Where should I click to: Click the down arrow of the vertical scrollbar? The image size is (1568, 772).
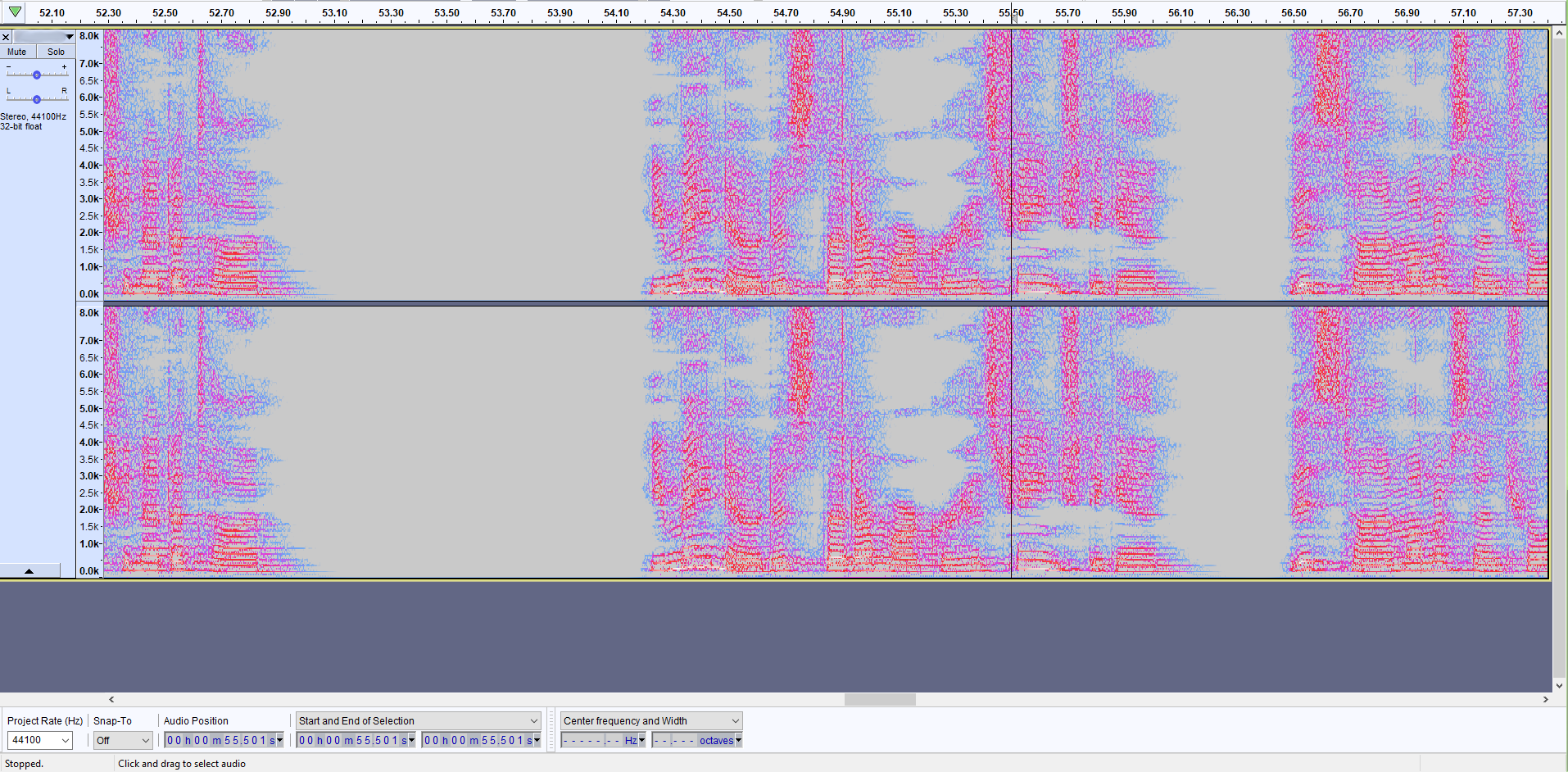[x=1559, y=687]
